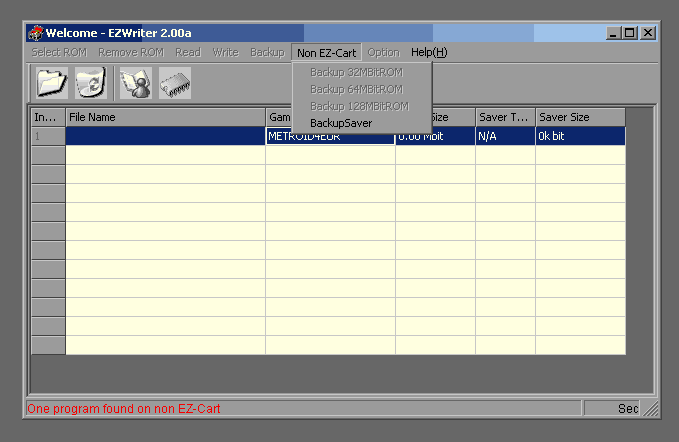
Task: Collapse the Non EZ-Cart menu
Action: 327,53
